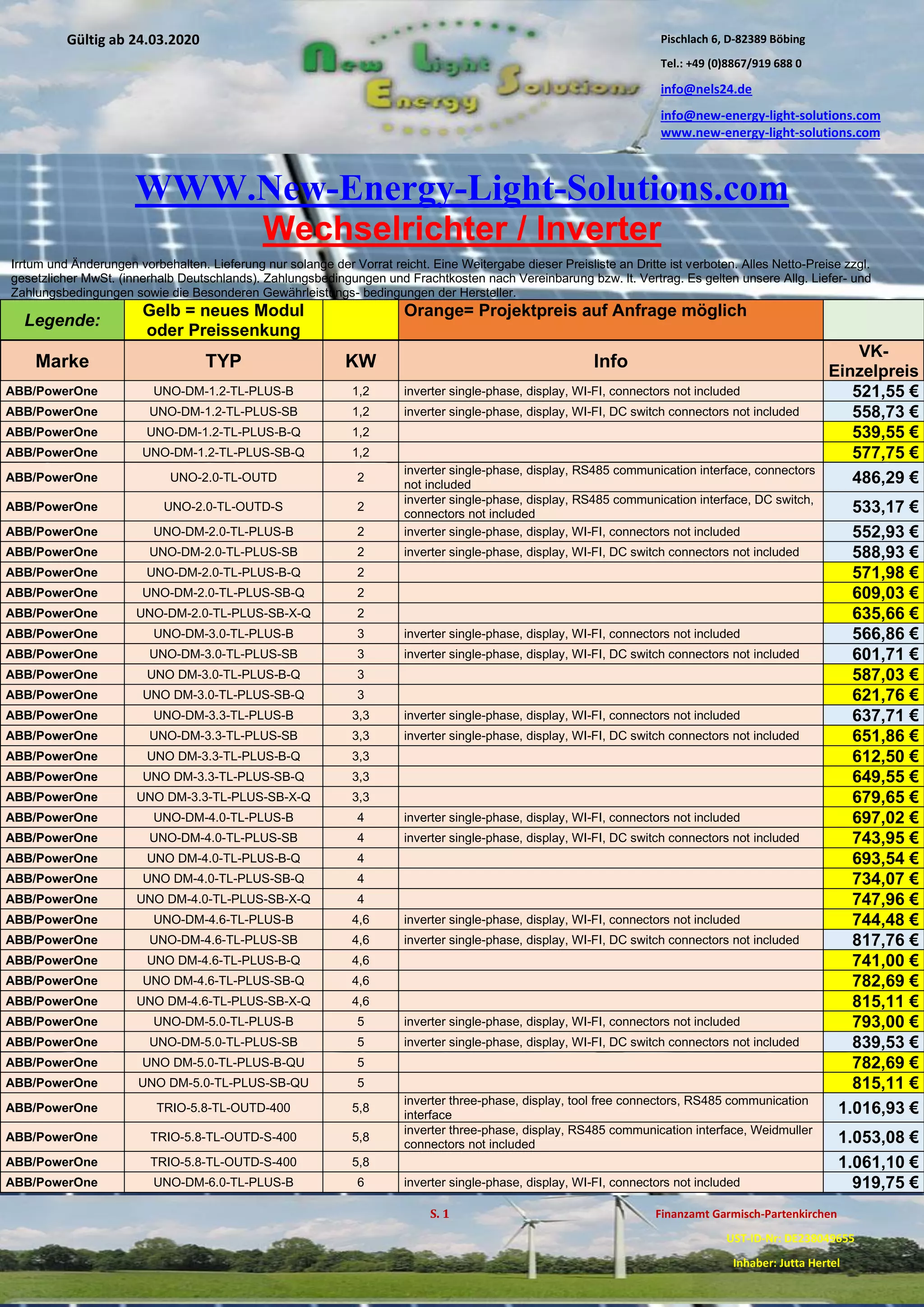
Task: Click the 1.061,10 € price cell
Action: [878, 1162]
